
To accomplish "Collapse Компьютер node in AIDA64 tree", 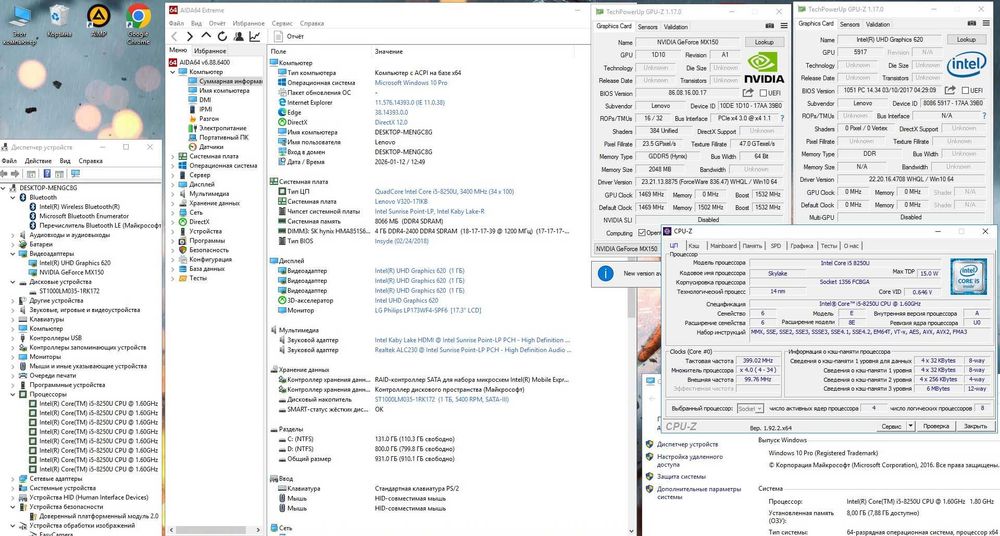I will tap(173, 72).
